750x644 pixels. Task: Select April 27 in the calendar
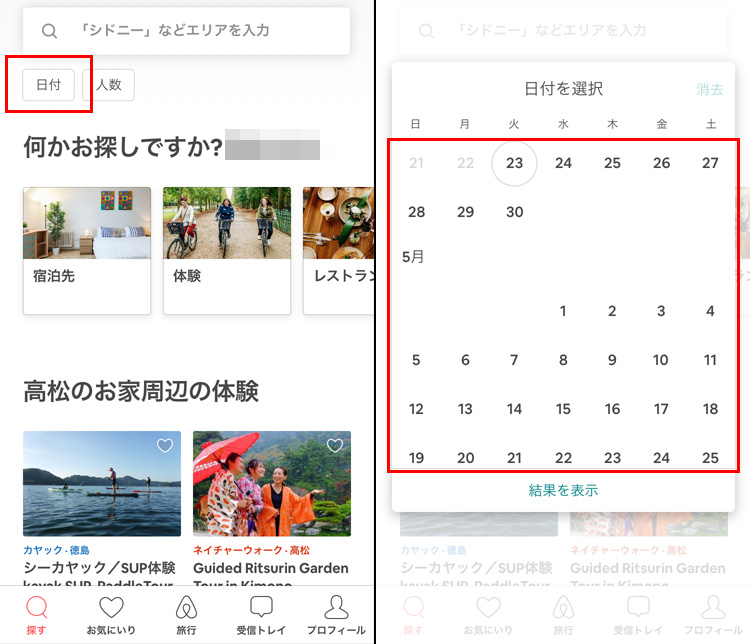[710, 163]
